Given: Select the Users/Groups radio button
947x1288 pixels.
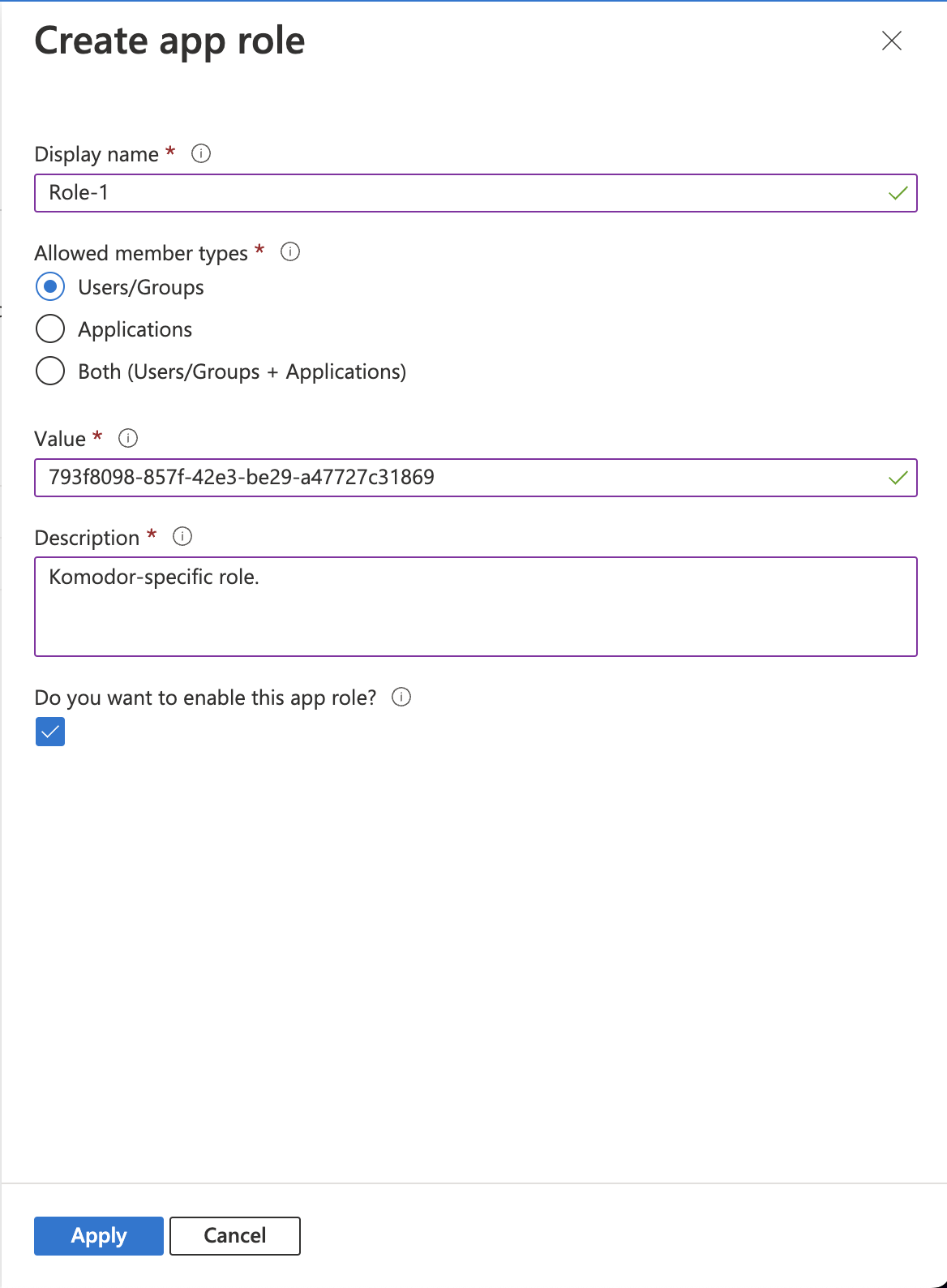Looking at the screenshot, I should 50,286.
